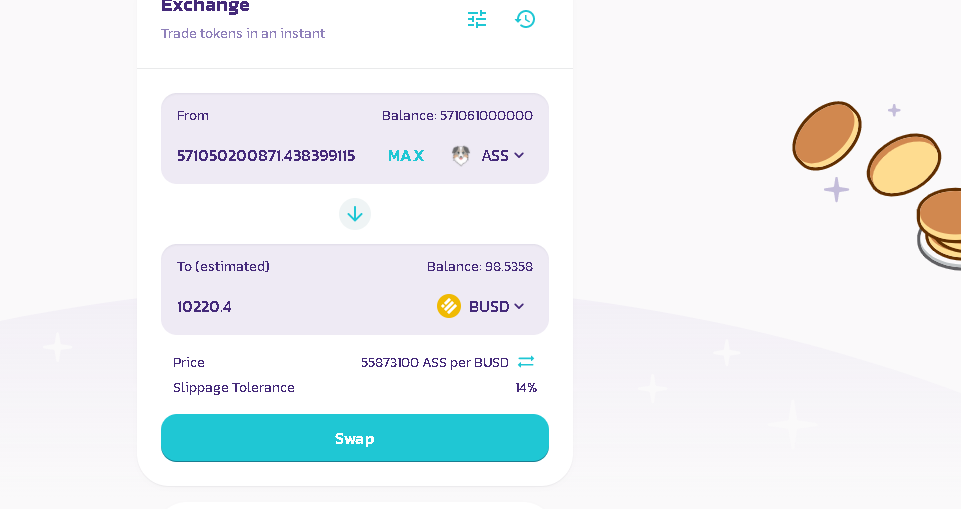Open swap settings sliders icon
This screenshot has height=509, width=961.
[477, 19]
